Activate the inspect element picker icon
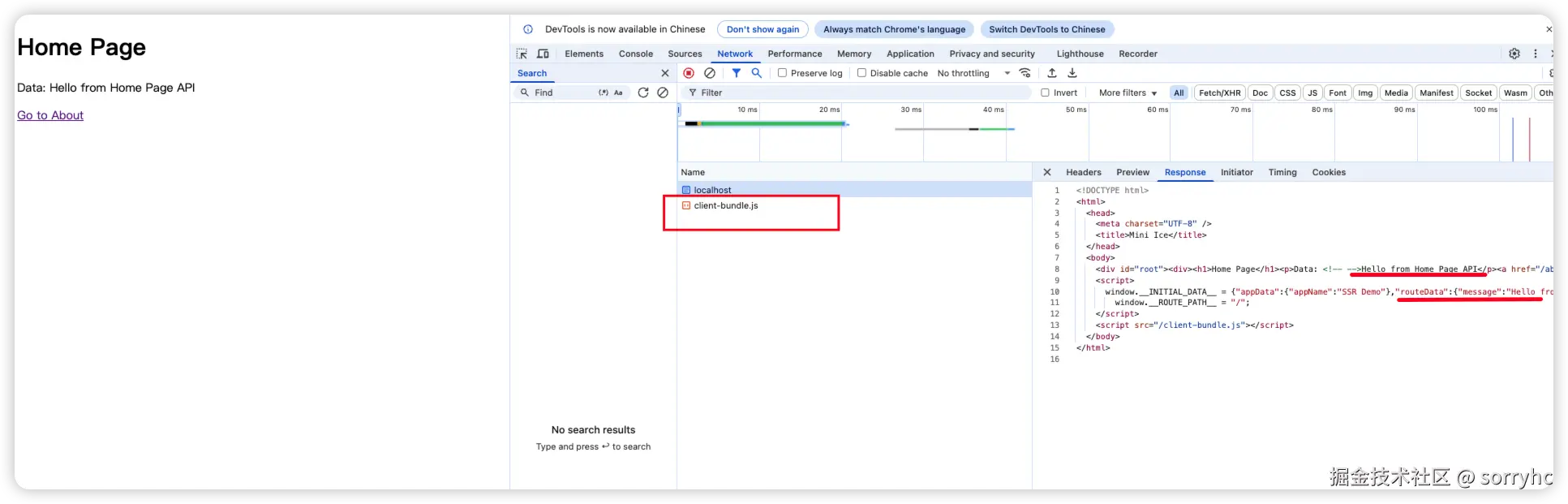Screen dimensions: 1568x504 coord(522,54)
